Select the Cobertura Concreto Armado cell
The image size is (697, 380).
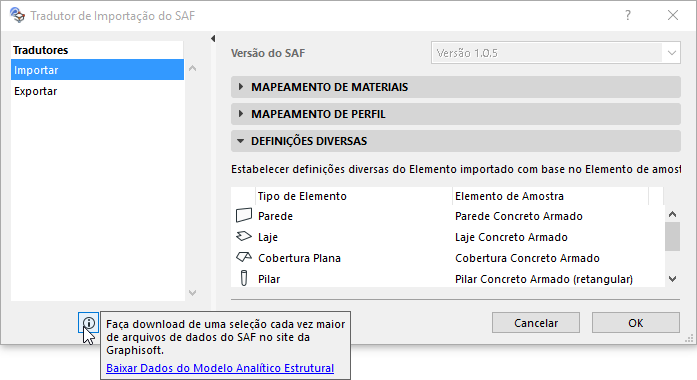pos(527,258)
